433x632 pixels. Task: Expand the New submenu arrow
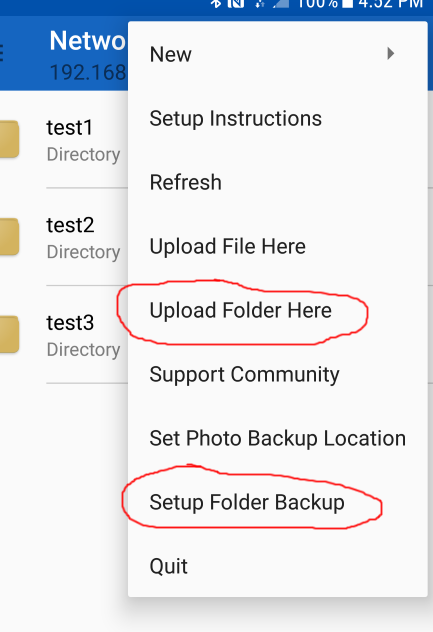[390, 54]
